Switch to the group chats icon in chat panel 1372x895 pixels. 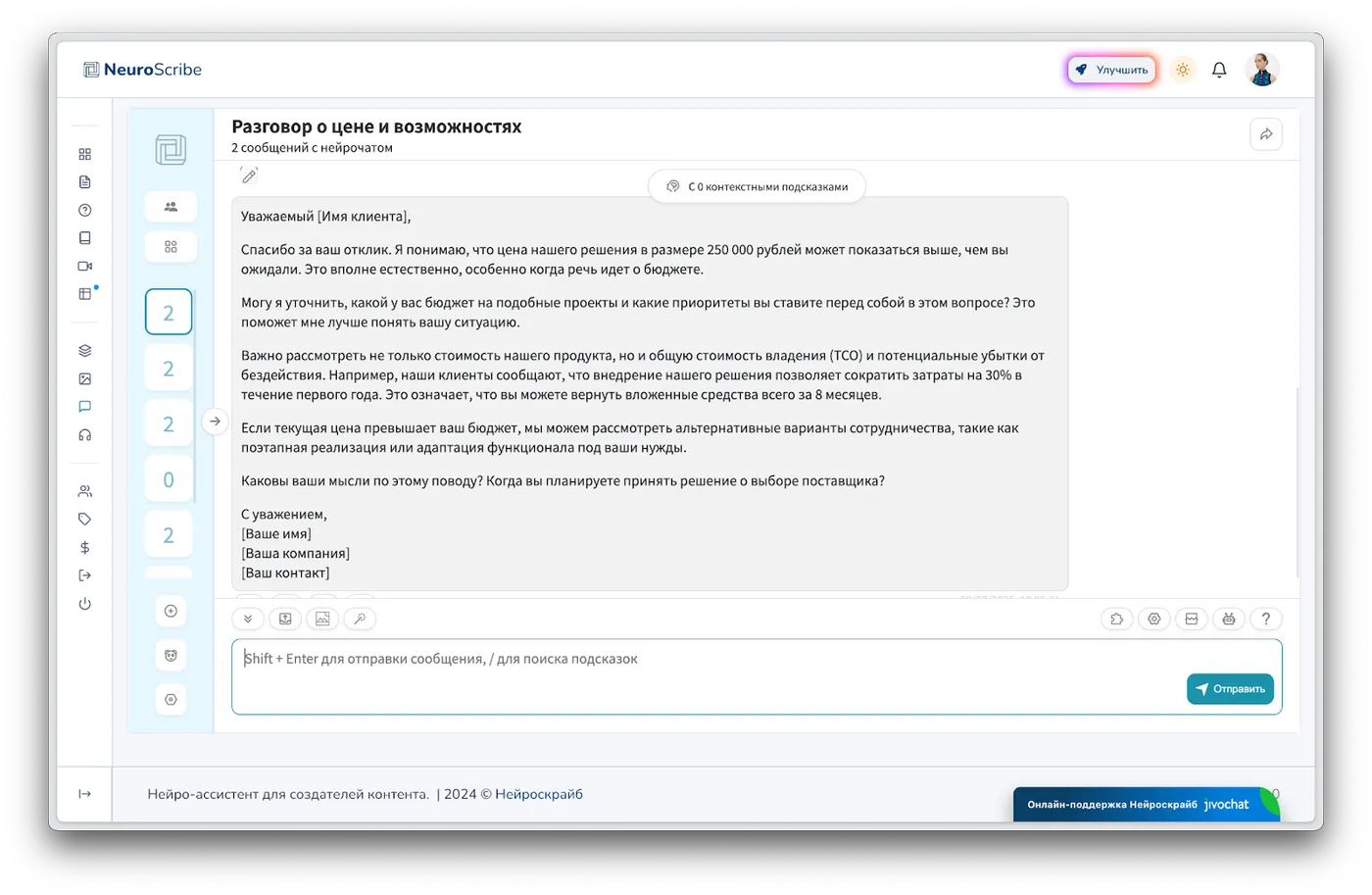[171, 207]
